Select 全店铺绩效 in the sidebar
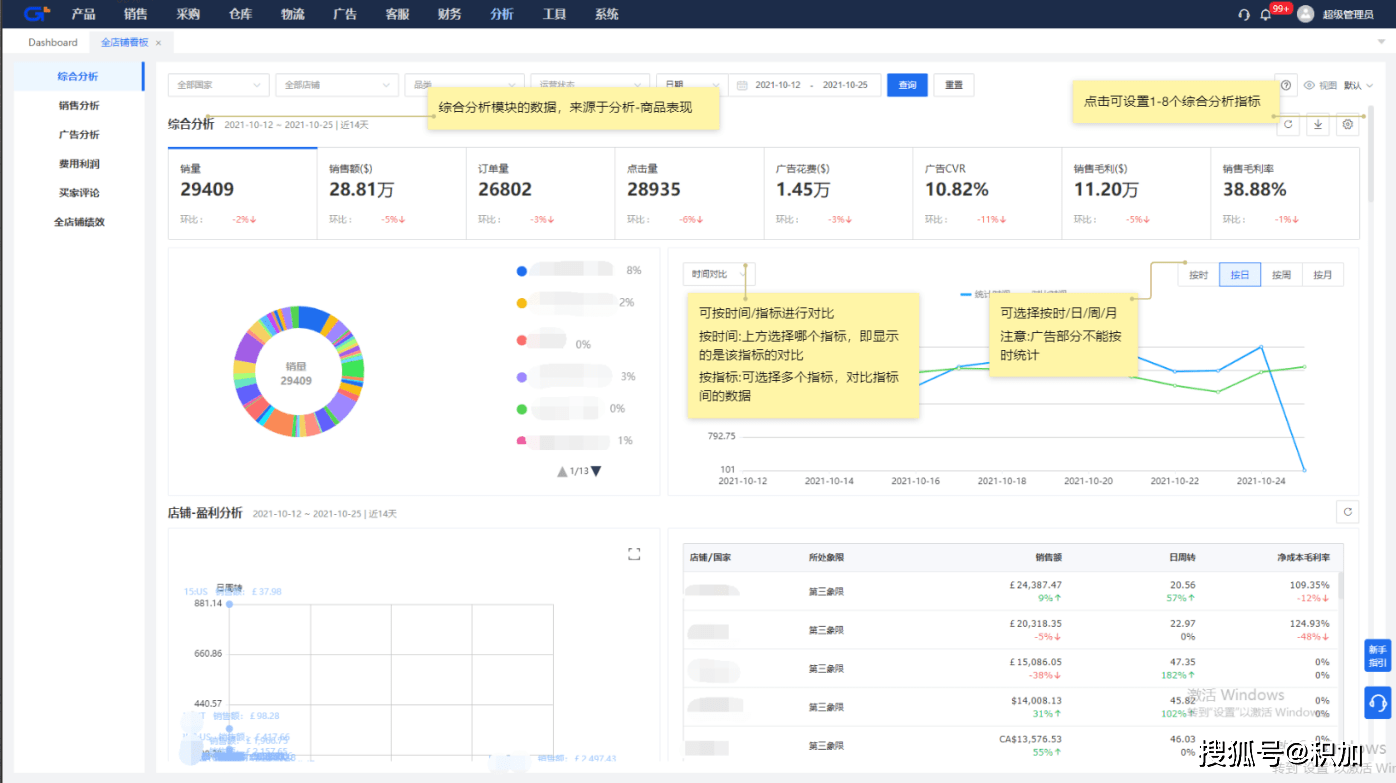Image resolution: width=1396 pixels, height=783 pixels. click(x=78, y=222)
